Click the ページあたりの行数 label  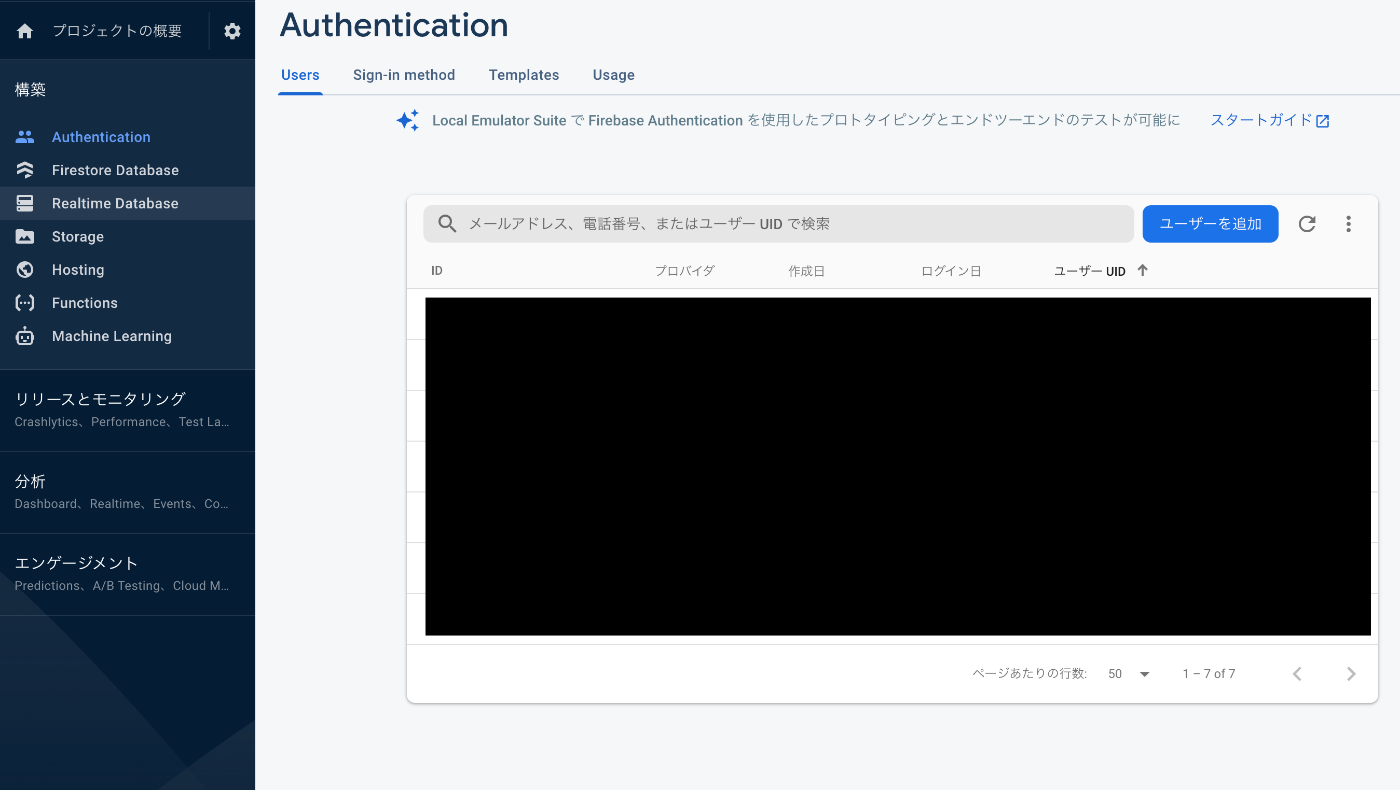1029,674
